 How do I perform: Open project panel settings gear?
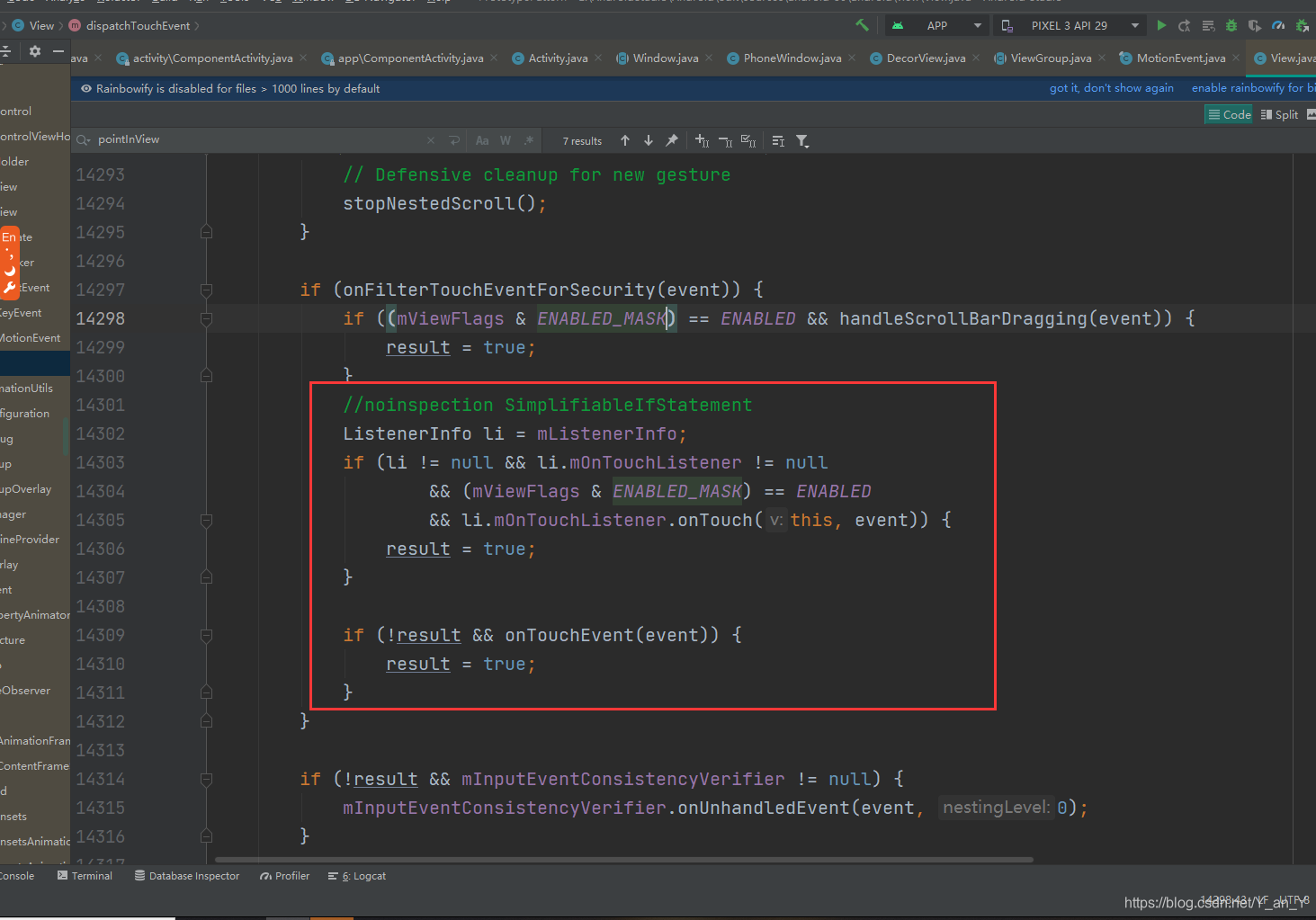pos(35,51)
